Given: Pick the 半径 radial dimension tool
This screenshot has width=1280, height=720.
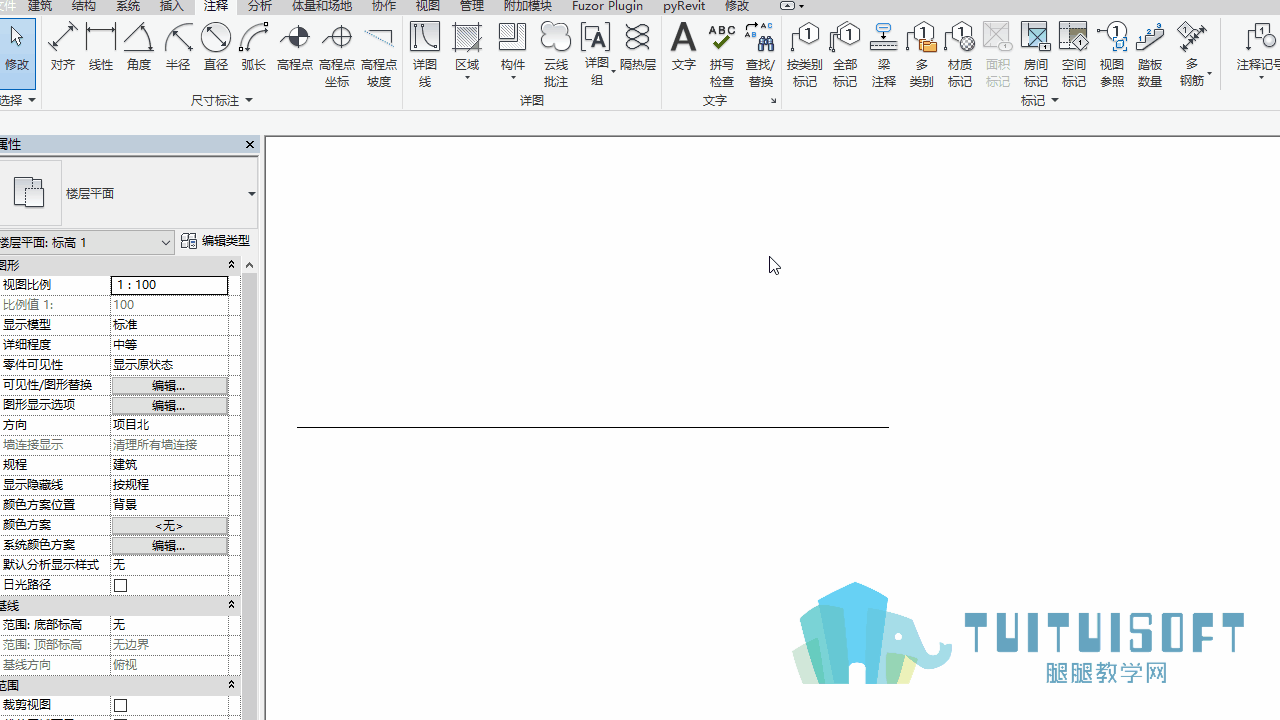Looking at the screenshot, I should point(178,47).
